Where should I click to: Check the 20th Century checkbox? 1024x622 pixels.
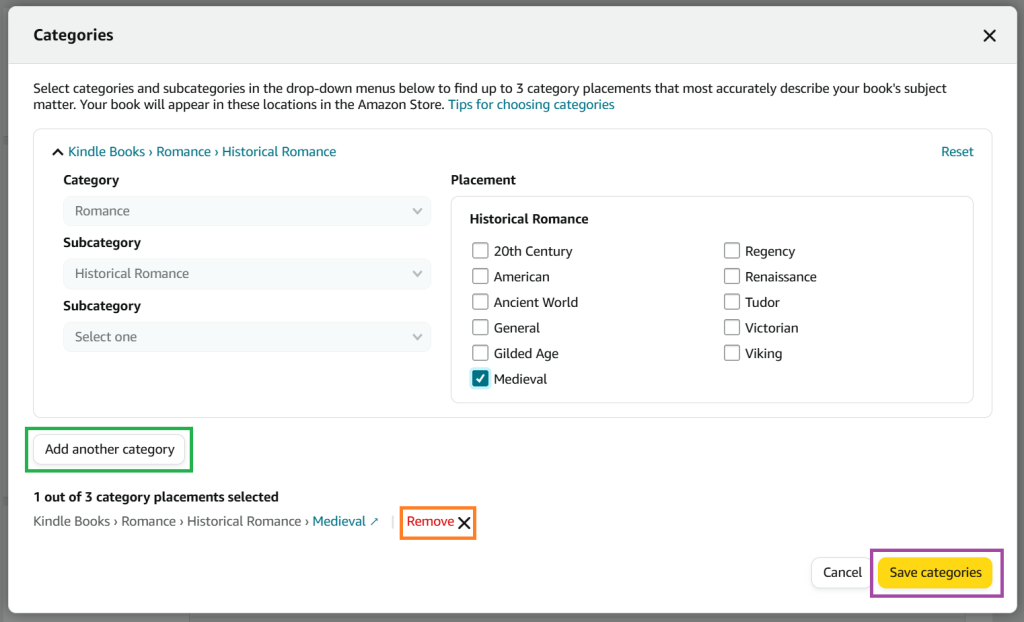(x=480, y=251)
